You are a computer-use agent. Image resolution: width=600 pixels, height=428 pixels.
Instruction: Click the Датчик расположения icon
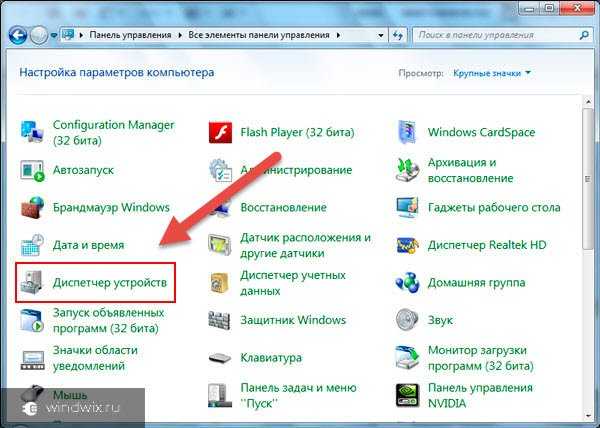pyautogui.click(x=220, y=245)
